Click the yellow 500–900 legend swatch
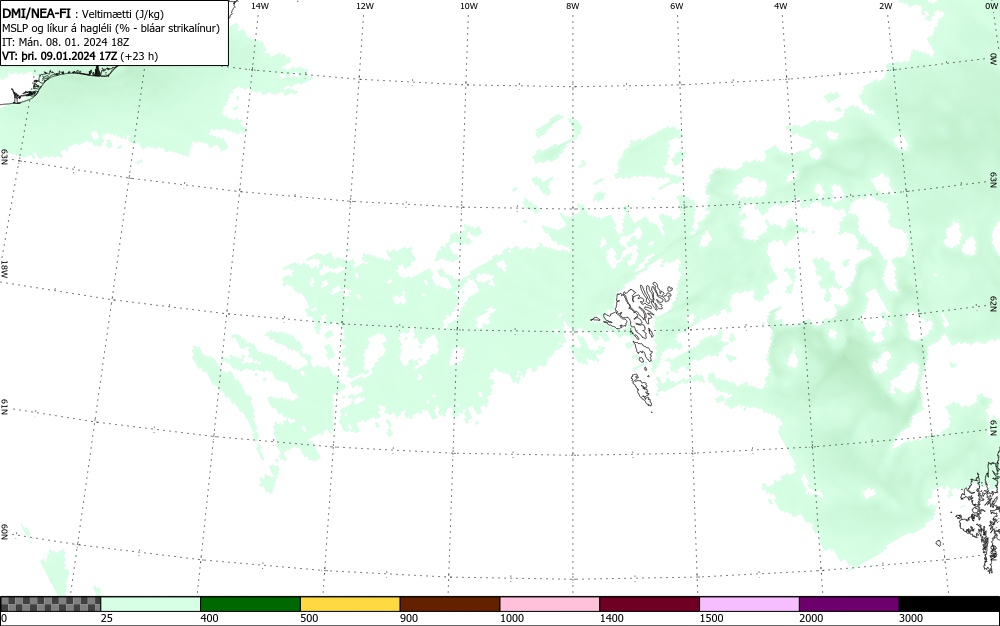 [350, 604]
